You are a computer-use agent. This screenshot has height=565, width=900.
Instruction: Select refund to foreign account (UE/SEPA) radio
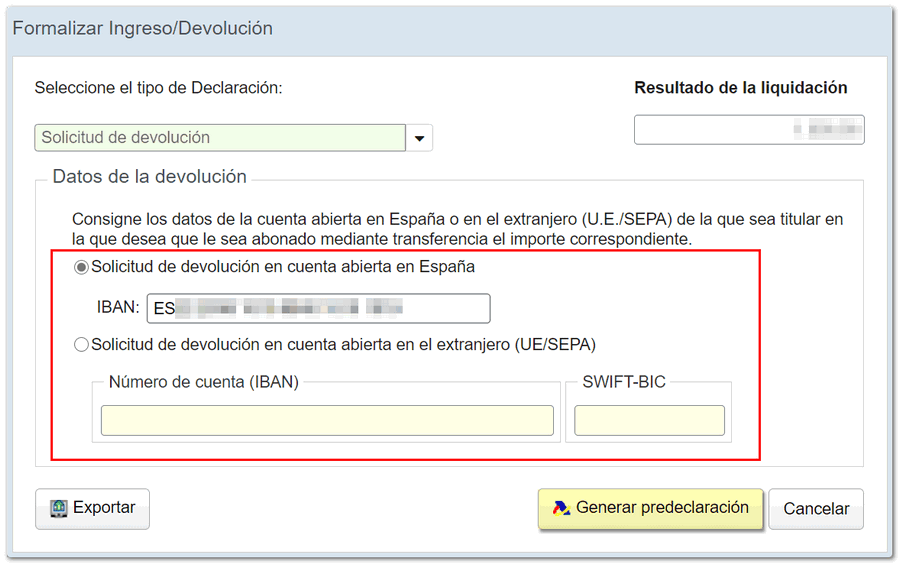82,345
